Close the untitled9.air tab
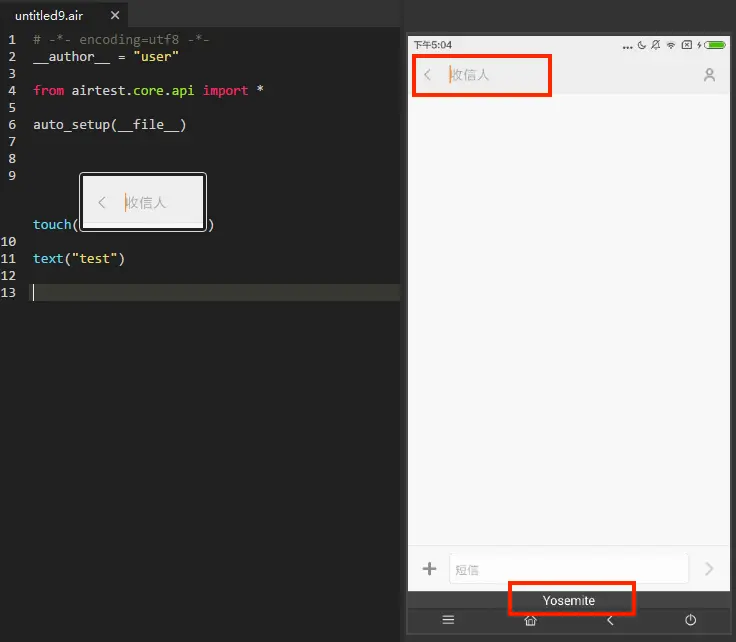Viewport: 736px width, 642px height. coord(115,15)
